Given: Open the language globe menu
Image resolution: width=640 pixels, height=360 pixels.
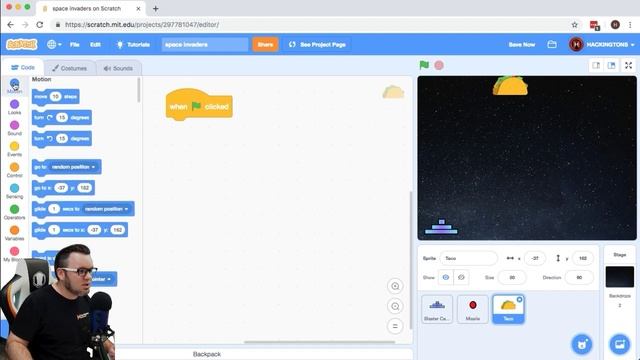Looking at the screenshot, I should point(54,44).
